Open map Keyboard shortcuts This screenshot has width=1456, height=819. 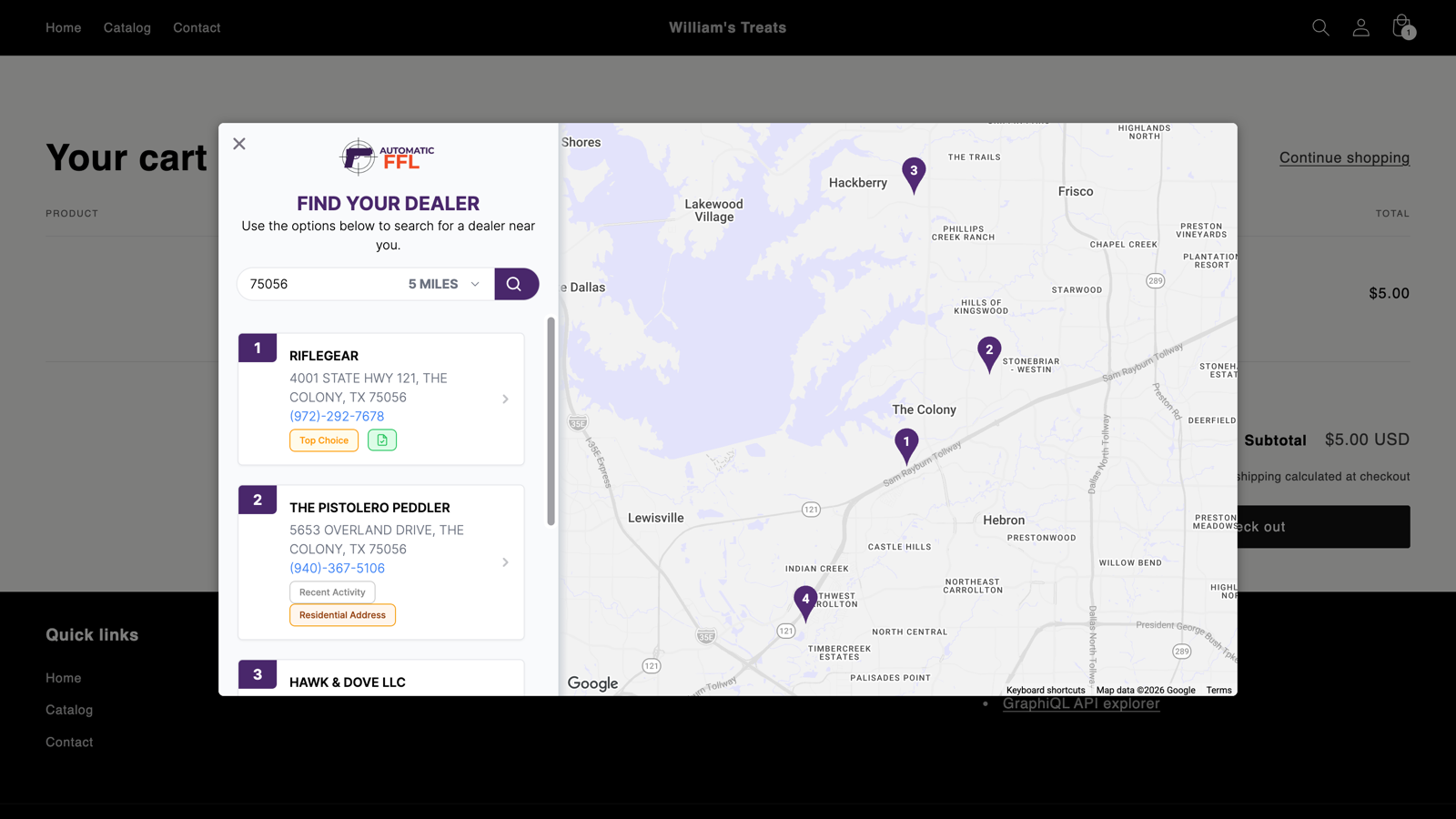[x=1046, y=690]
